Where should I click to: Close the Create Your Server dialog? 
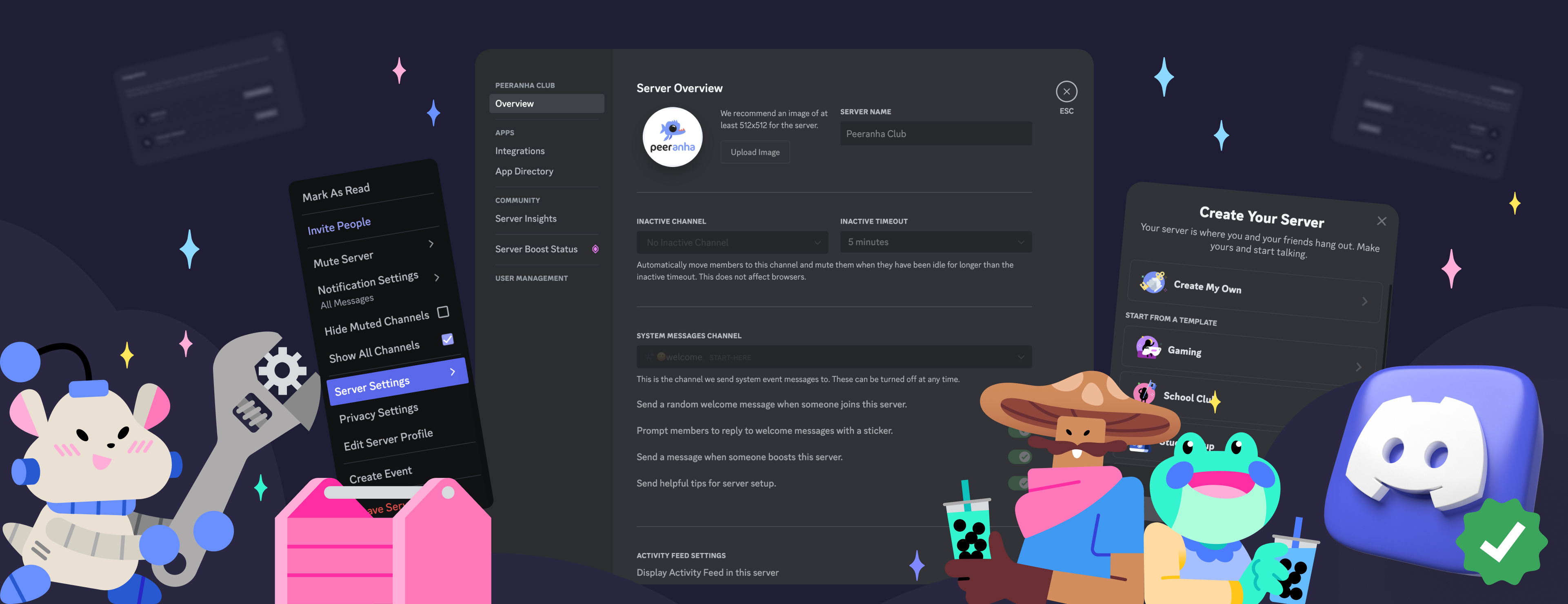pos(1382,221)
